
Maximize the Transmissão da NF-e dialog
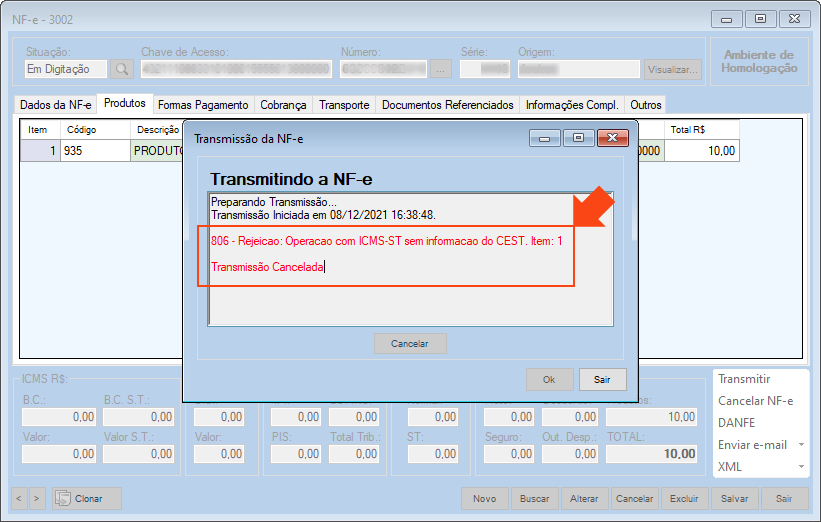[x=578, y=139]
